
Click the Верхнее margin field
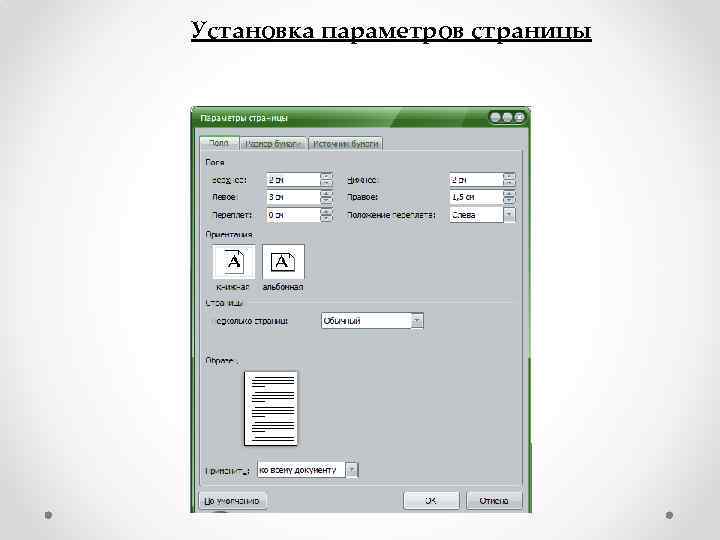[293, 180]
